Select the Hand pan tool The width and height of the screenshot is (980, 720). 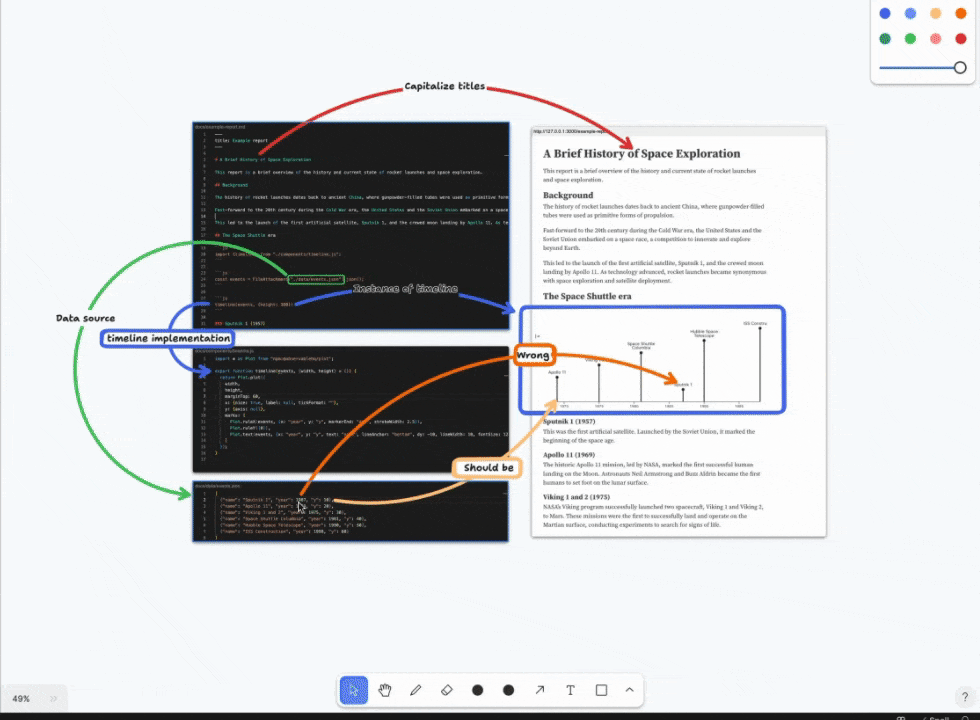click(x=384, y=690)
